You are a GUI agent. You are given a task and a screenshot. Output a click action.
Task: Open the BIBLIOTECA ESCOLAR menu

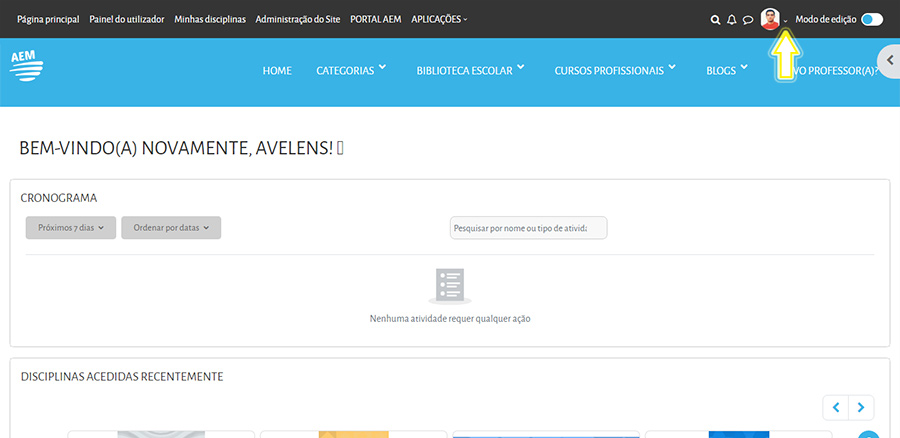[x=470, y=71]
